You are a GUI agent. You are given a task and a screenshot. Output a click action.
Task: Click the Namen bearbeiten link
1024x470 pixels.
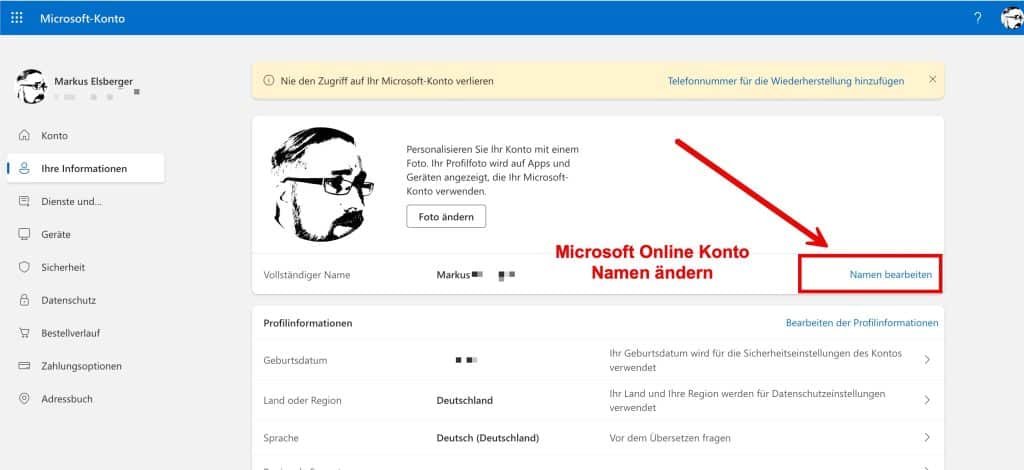891,275
